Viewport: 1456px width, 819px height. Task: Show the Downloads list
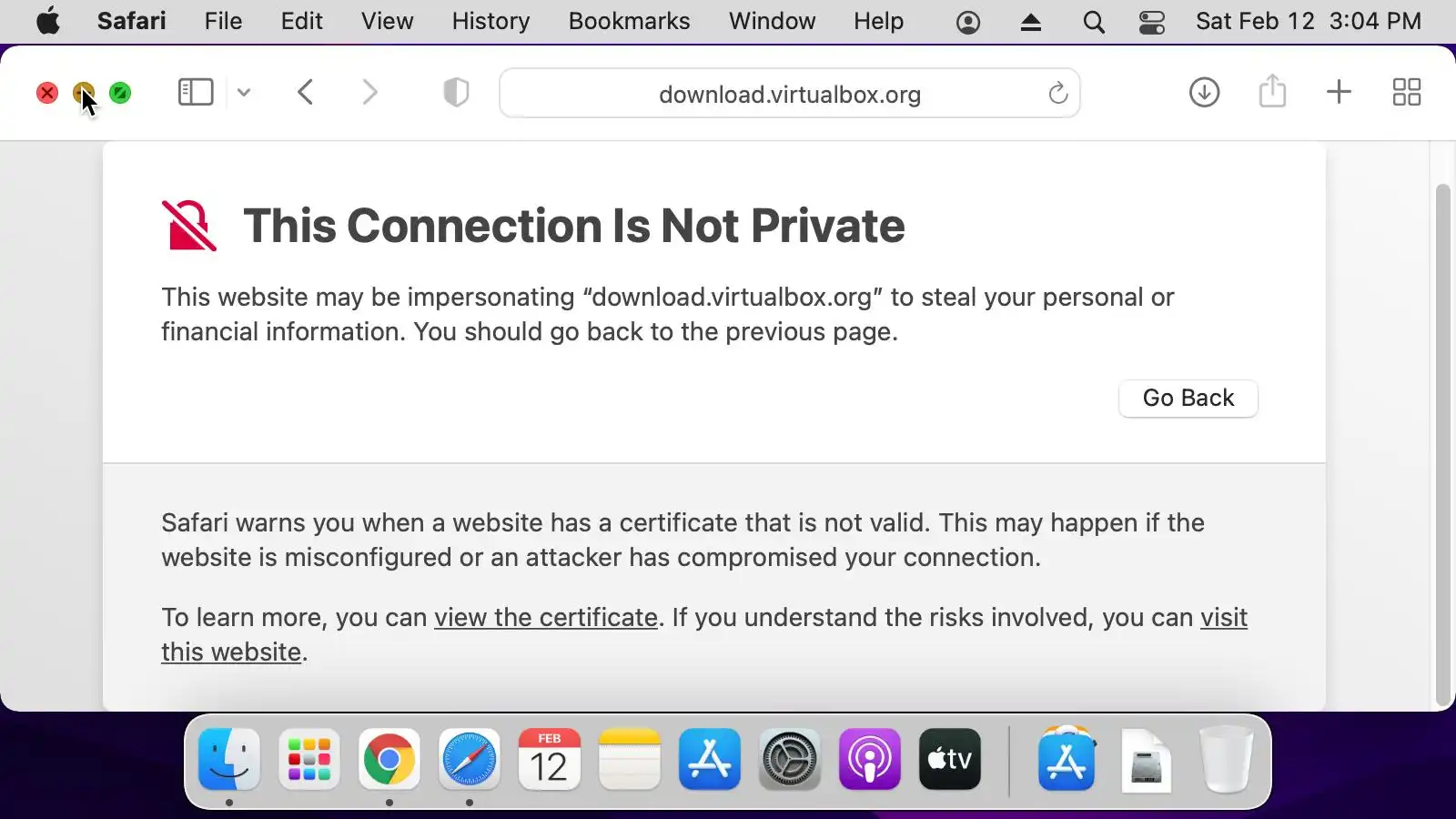point(1204,92)
